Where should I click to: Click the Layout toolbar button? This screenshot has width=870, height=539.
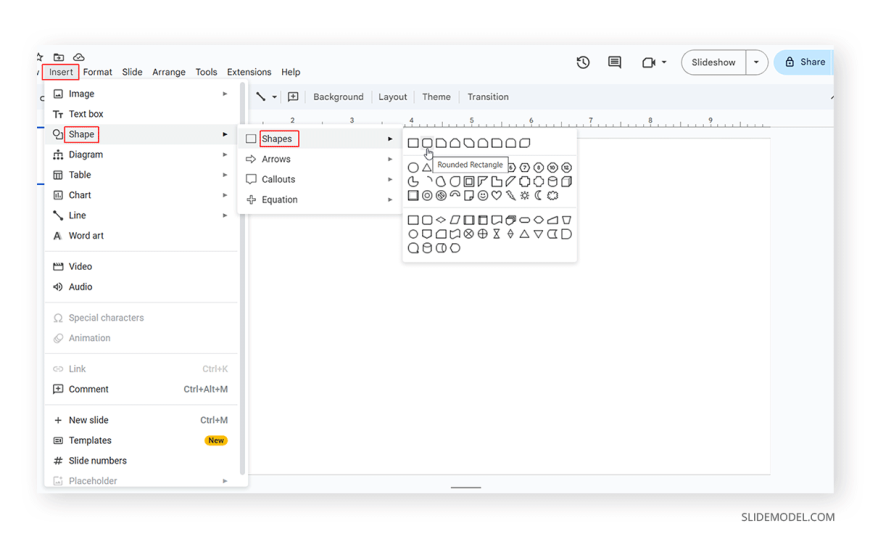(392, 97)
